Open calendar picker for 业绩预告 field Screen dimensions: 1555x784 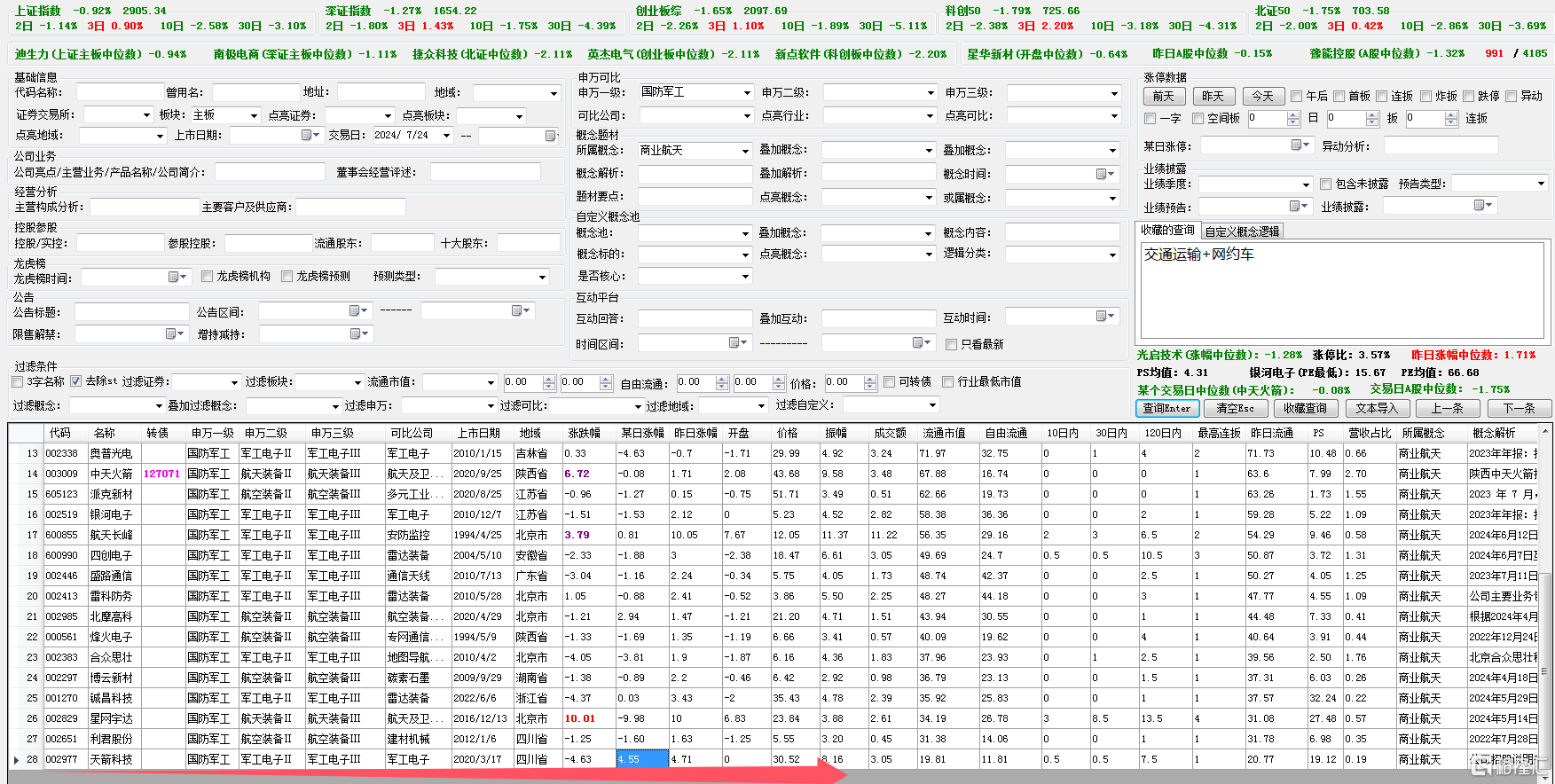coord(1298,206)
